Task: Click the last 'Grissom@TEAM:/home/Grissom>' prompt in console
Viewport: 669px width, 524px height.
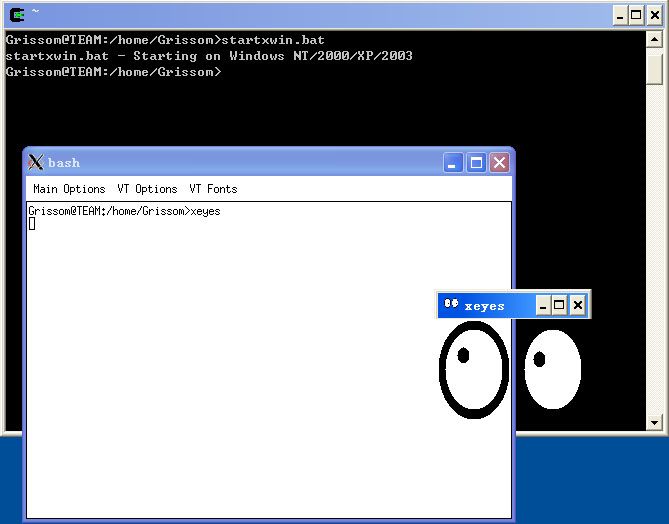Action: (113, 72)
